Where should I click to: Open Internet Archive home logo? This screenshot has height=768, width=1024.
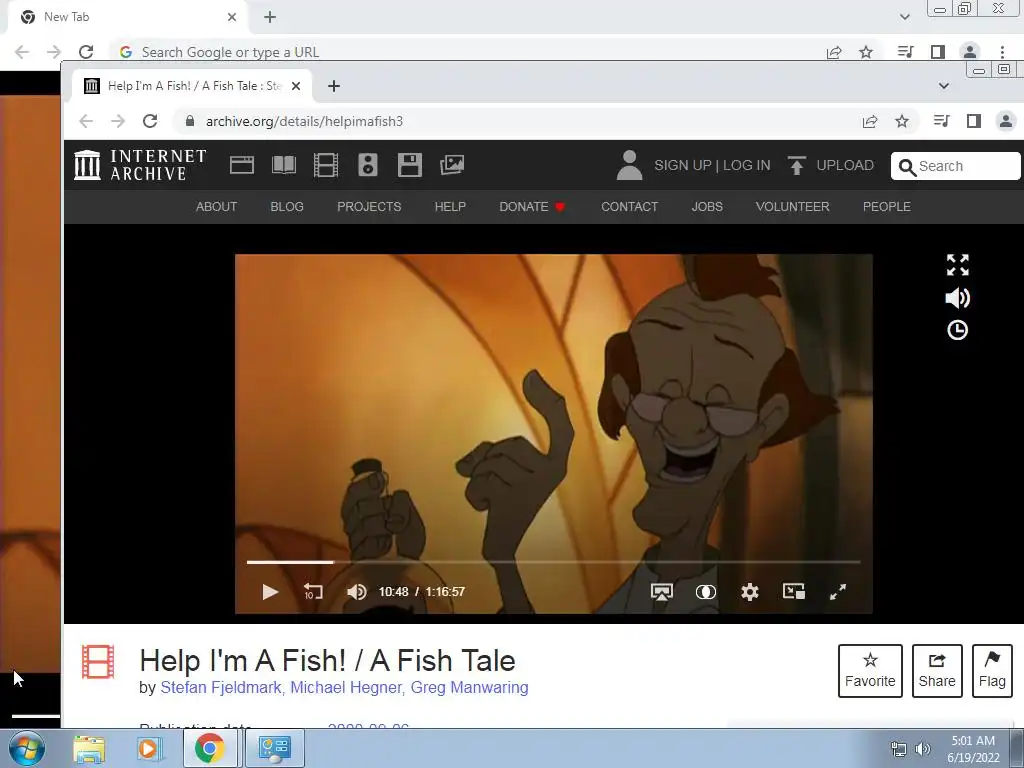(x=140, y=165)
